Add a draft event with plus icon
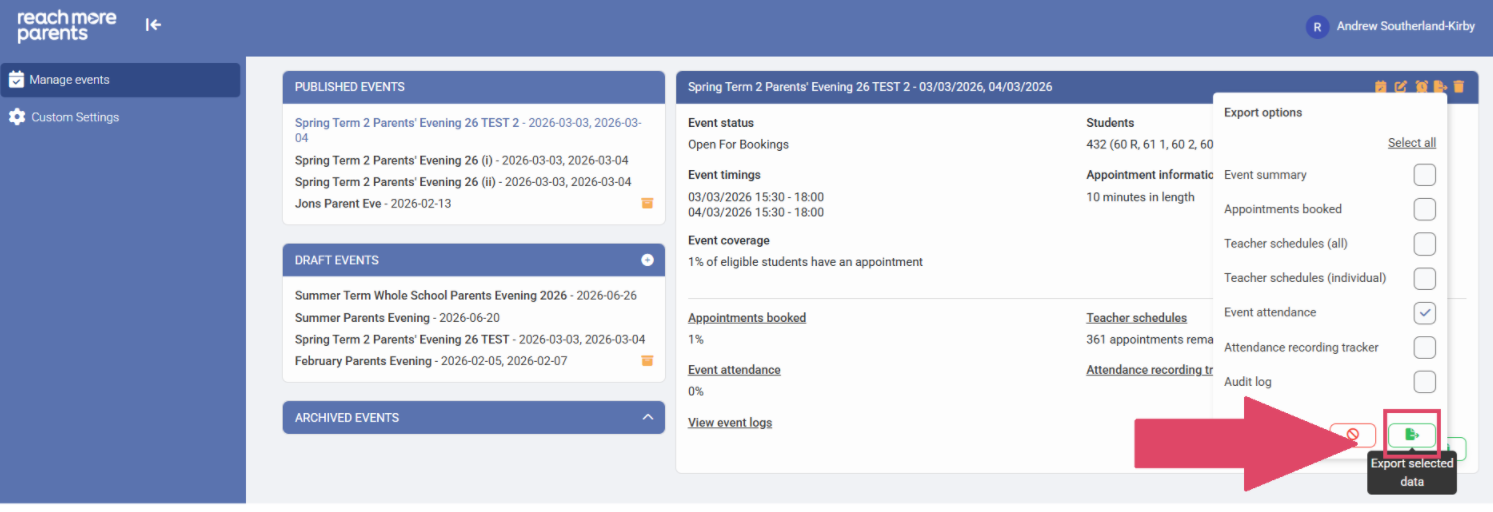Viewport: 1493px width, 512px height. coord(647,260)
